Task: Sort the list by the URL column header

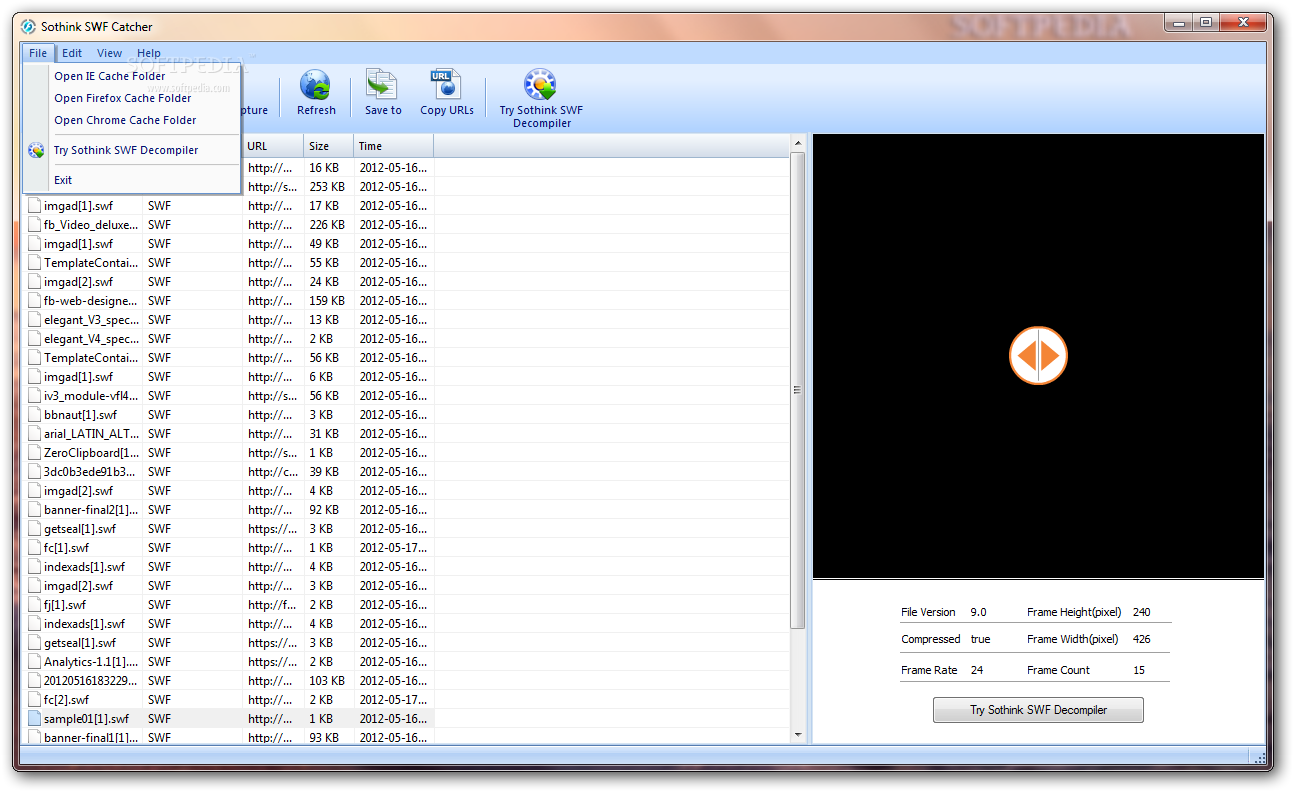Action: coord(273,146)
